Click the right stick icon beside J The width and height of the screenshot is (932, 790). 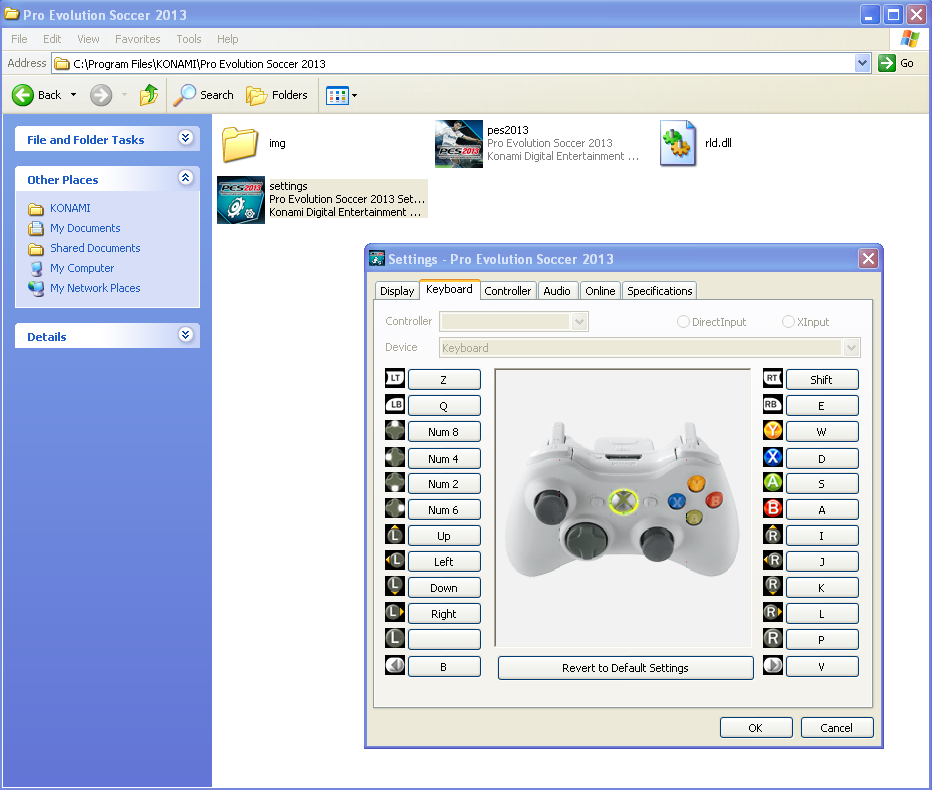[x=773, y=560]
